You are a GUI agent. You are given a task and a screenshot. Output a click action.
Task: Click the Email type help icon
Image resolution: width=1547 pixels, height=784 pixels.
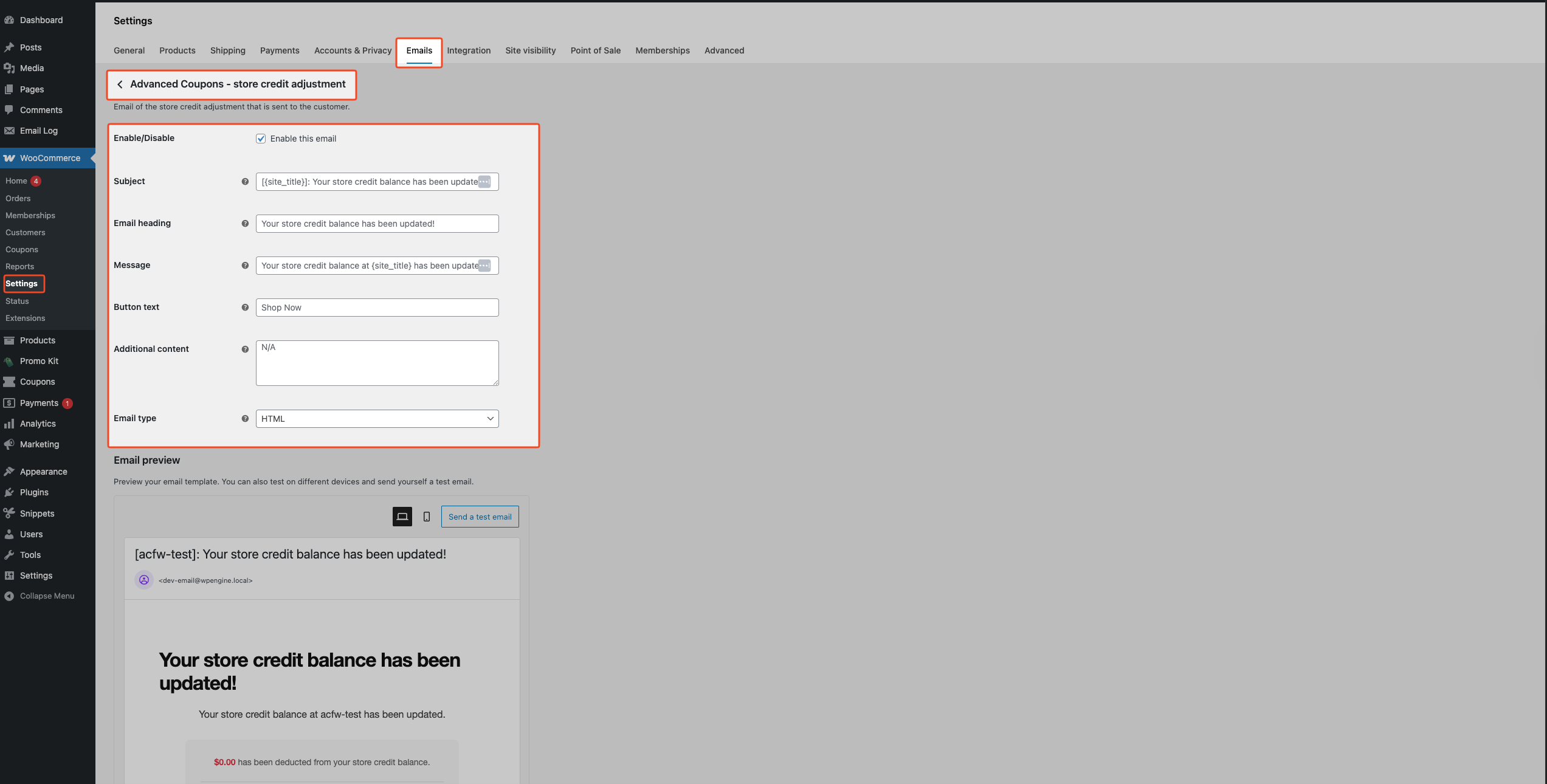pos(245,419)
